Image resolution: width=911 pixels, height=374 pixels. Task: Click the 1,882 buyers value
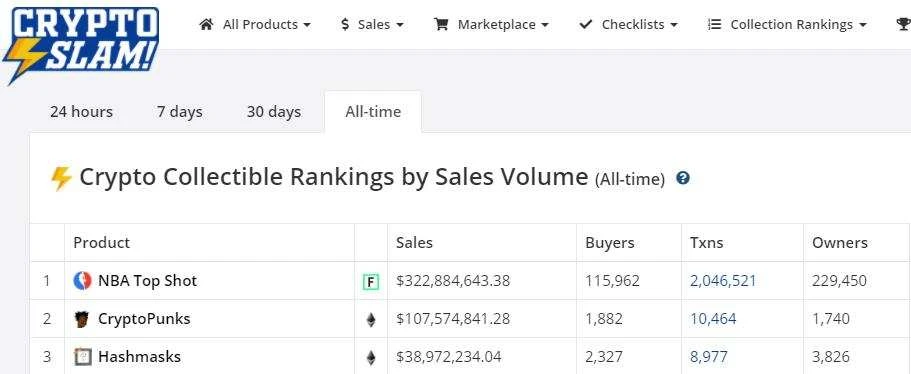pyautogui.click(x=604, y=319)
